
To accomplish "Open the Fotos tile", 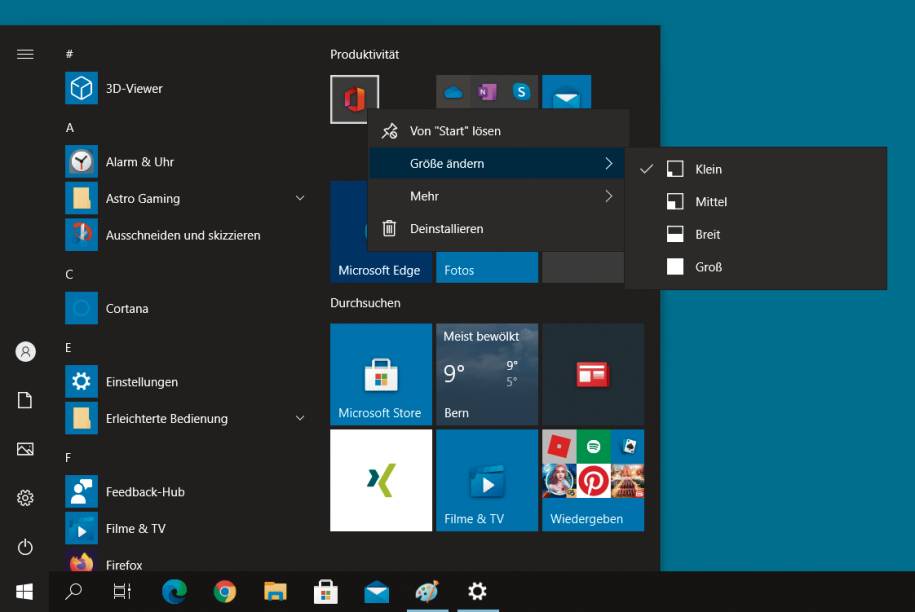I will (x=487, y=267).
